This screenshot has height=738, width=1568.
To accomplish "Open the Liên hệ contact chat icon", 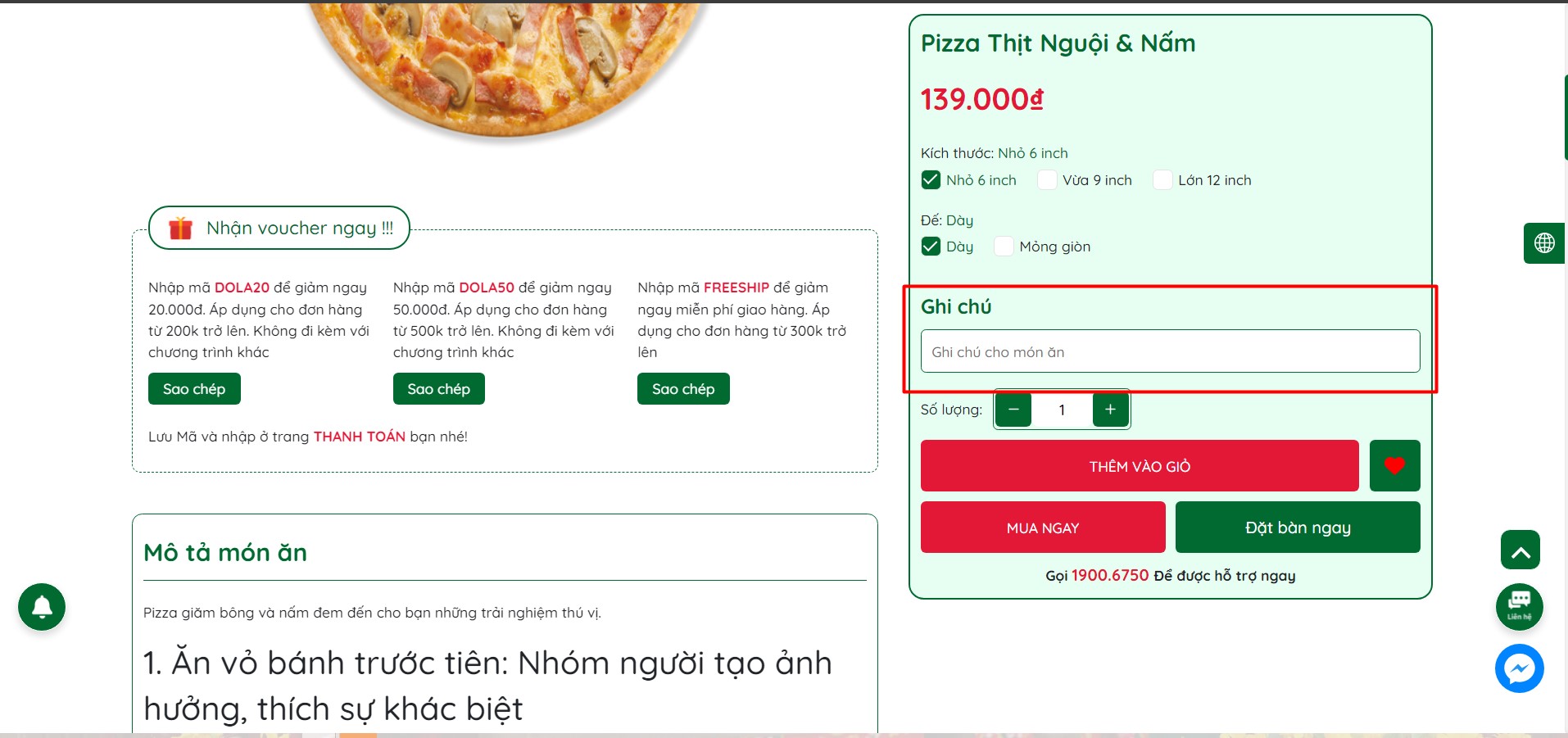I will coord(1519,607).
